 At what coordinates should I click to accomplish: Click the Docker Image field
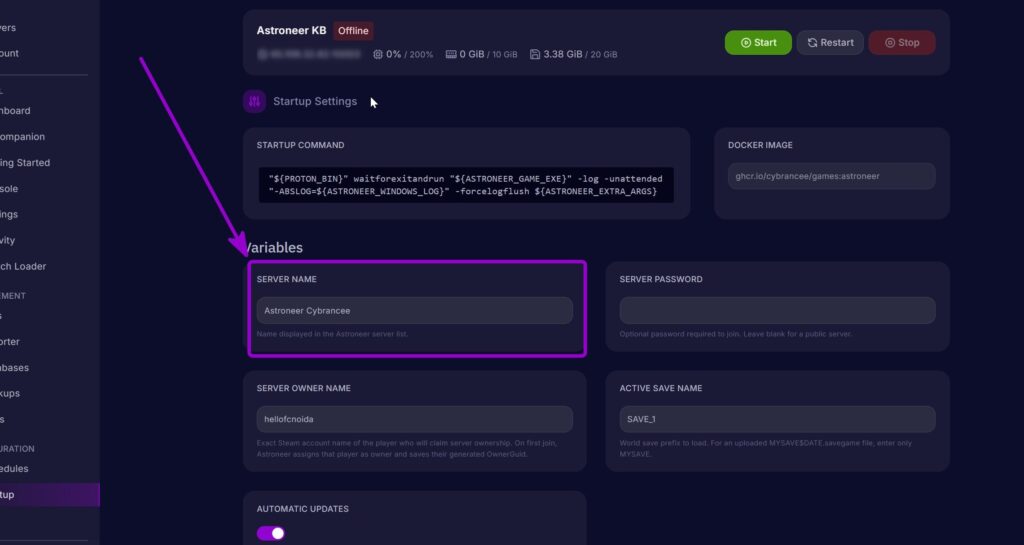[831, 176]
